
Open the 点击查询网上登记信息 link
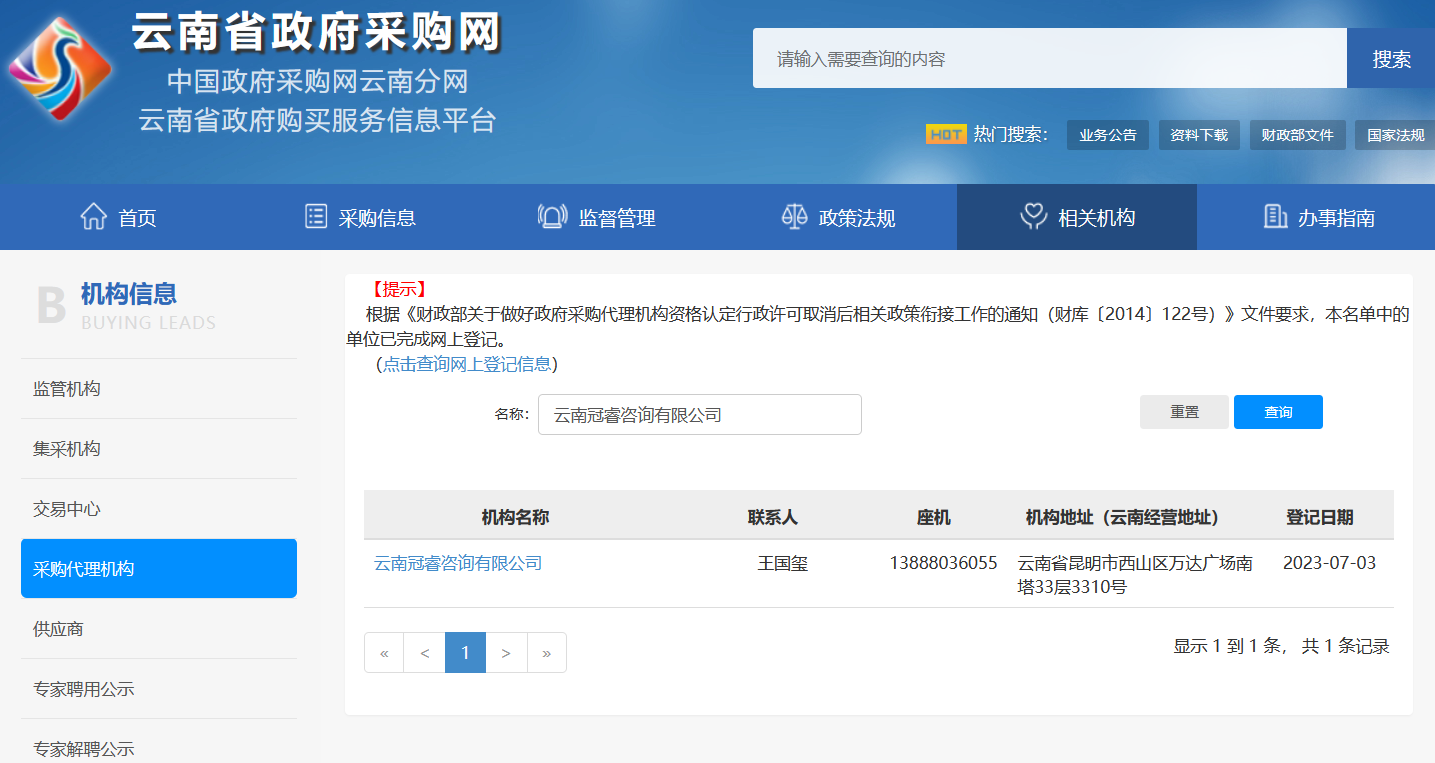click(x=467, y=364)
